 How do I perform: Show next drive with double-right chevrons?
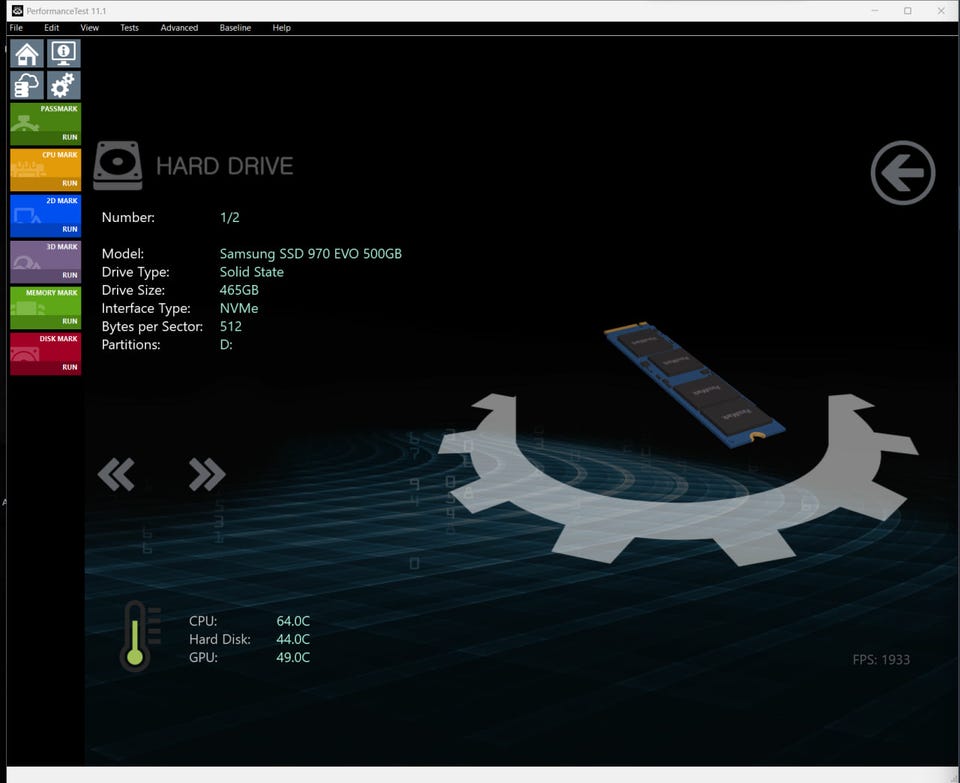pyautogui.click(x=207, y=474)
